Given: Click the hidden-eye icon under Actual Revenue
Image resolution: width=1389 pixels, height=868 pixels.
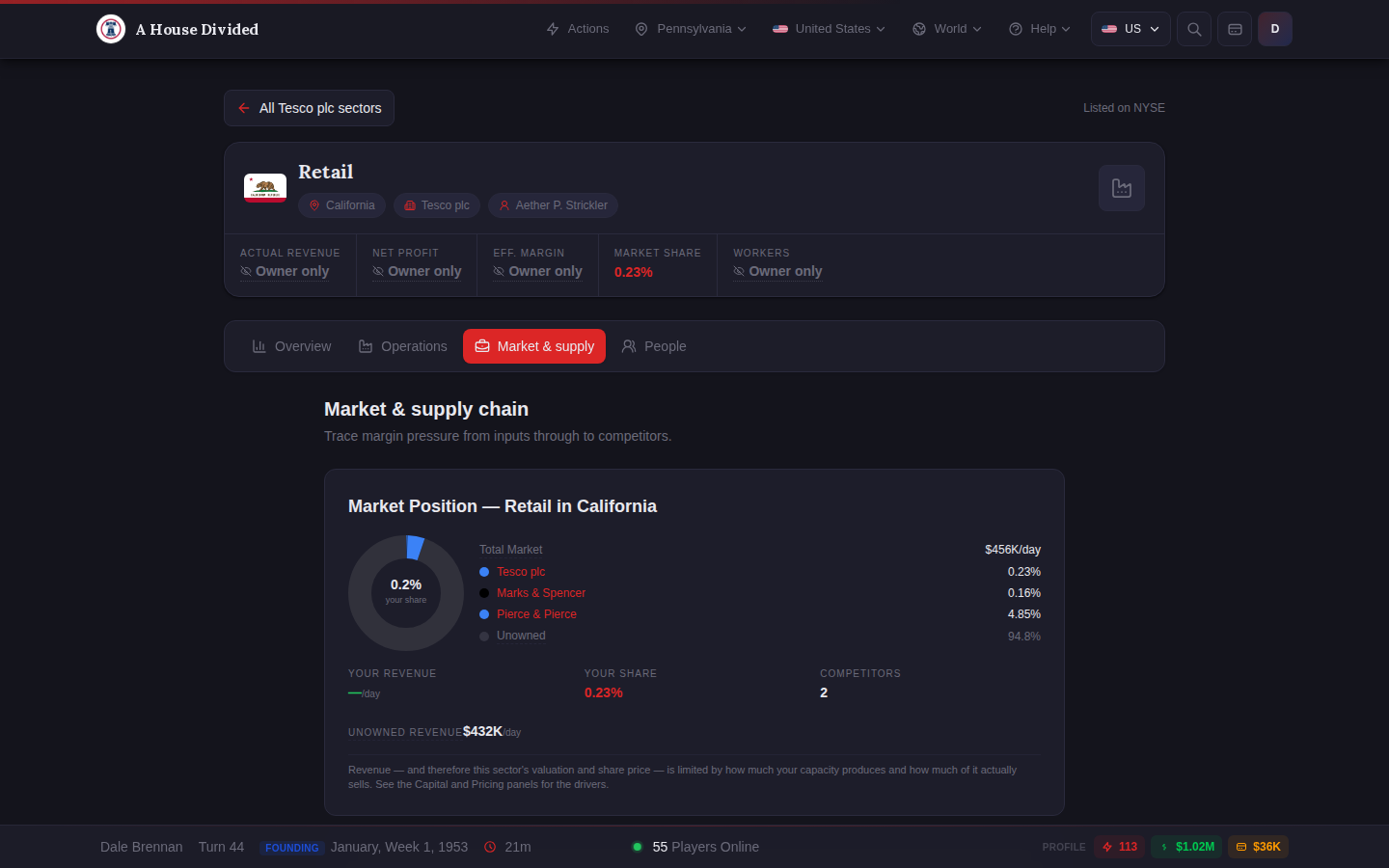Looking at the screenshot, I should (246, 272).
